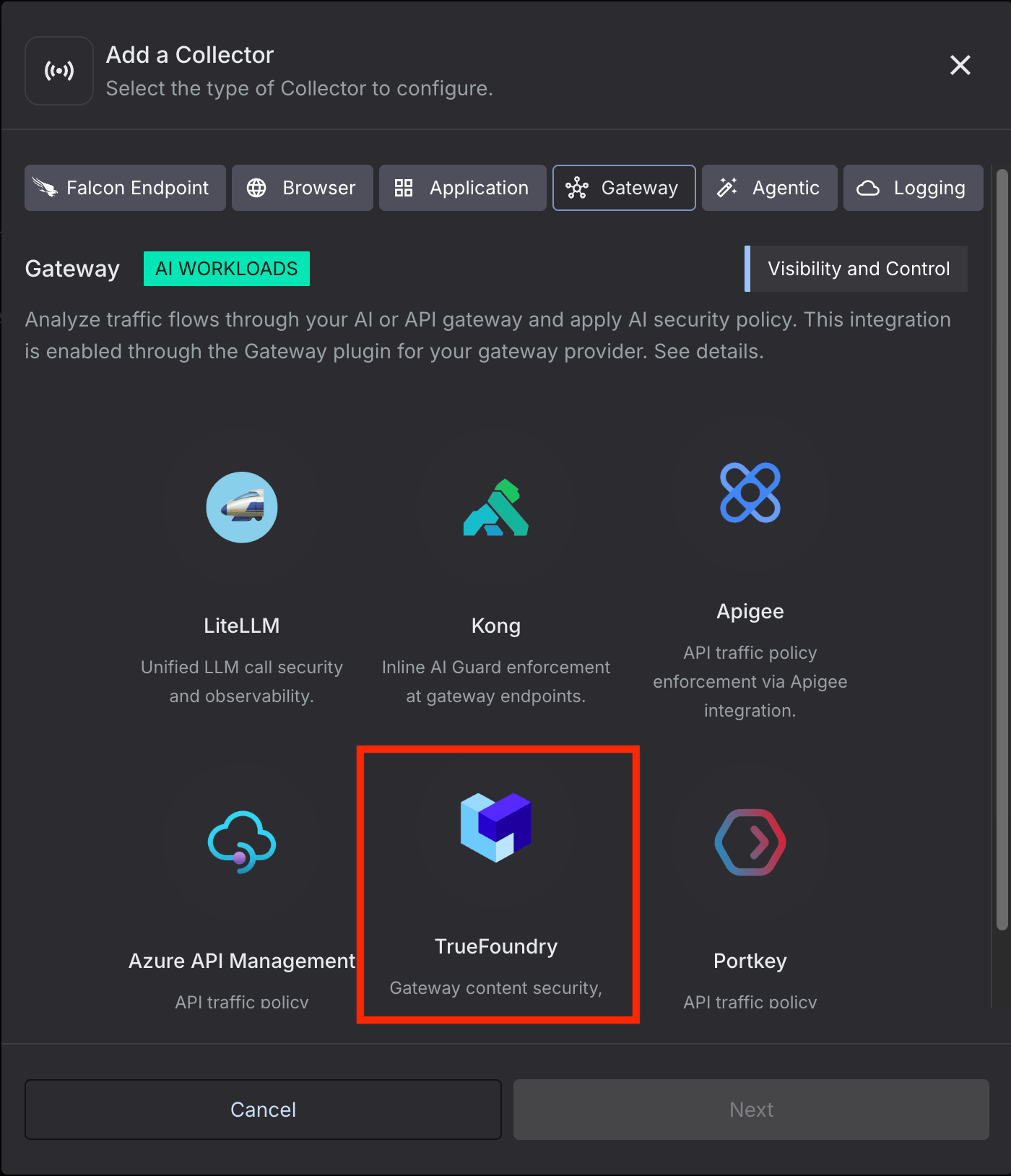The image size is (1011, 1176).
Task: Click the TrueFoundry title text
Action: coord(496,946)
